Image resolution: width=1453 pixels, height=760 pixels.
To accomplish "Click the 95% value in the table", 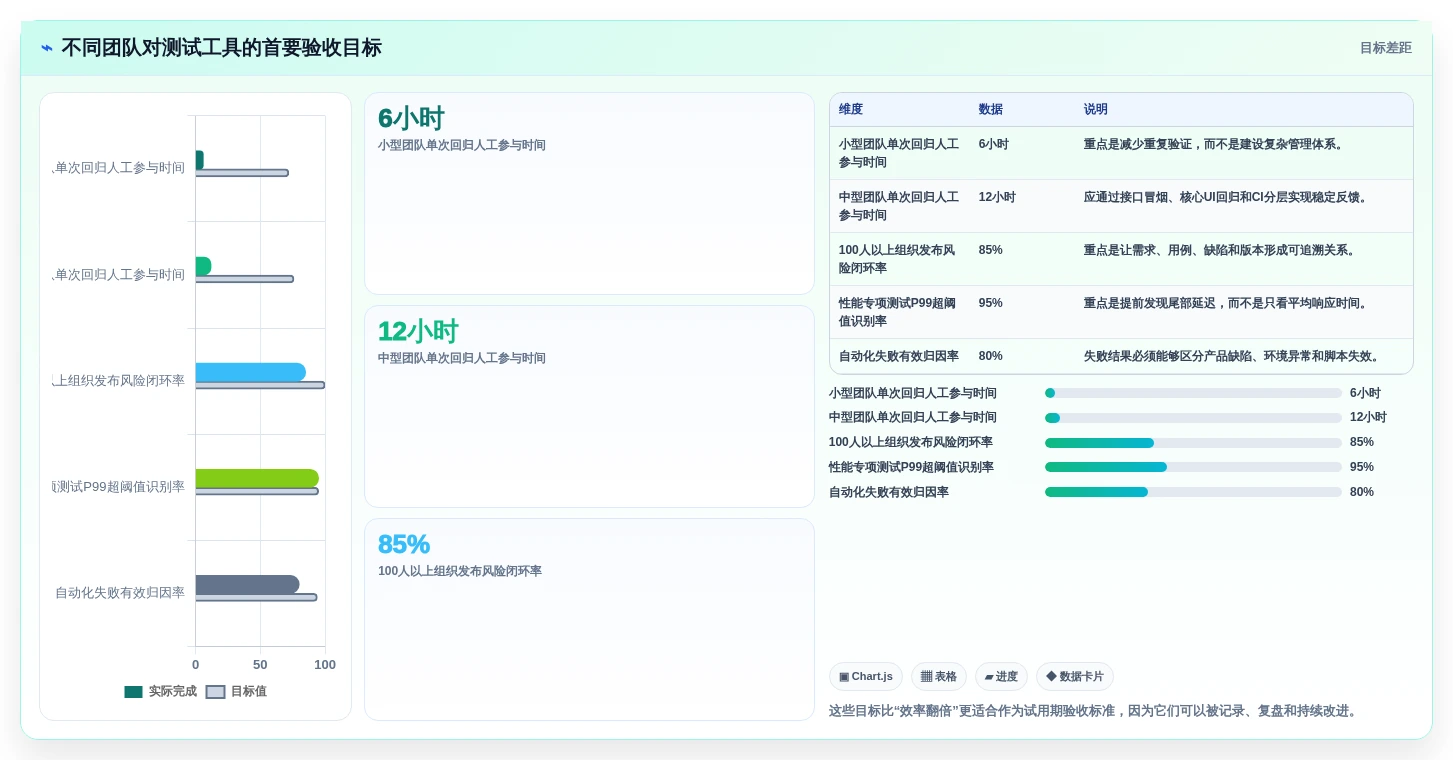I will click(x=991, y=303).
